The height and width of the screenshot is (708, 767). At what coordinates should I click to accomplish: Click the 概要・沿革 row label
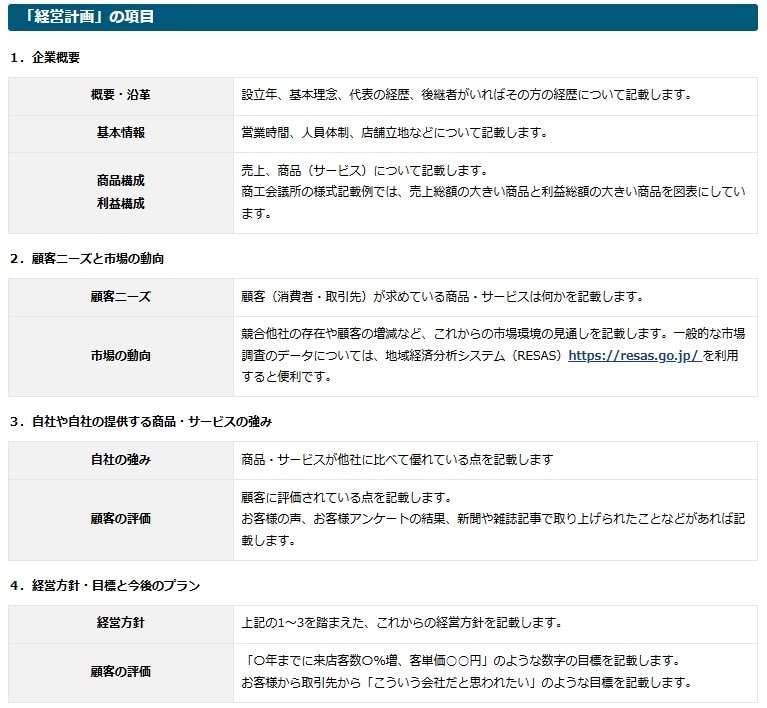point(120,94)
